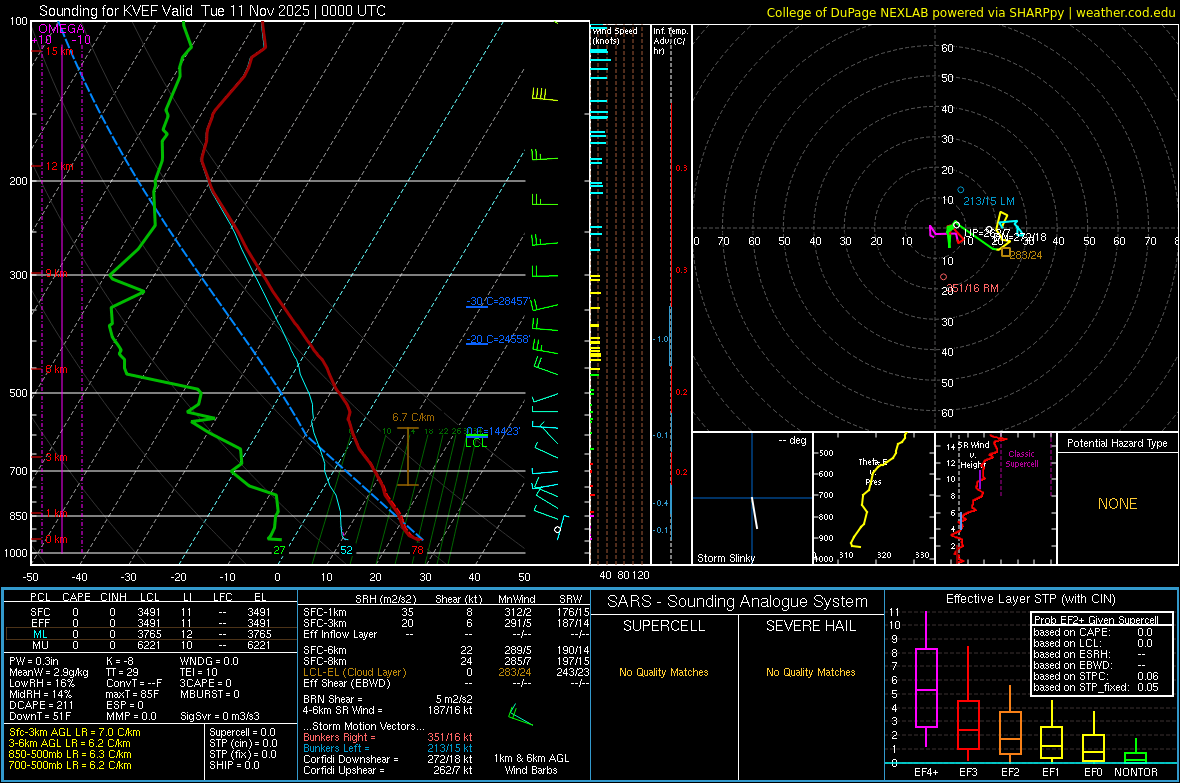Select the highlighted ML parcel row
This screenshot has height=783, width=1180.
pyautogui.click(x=151, y=634)
